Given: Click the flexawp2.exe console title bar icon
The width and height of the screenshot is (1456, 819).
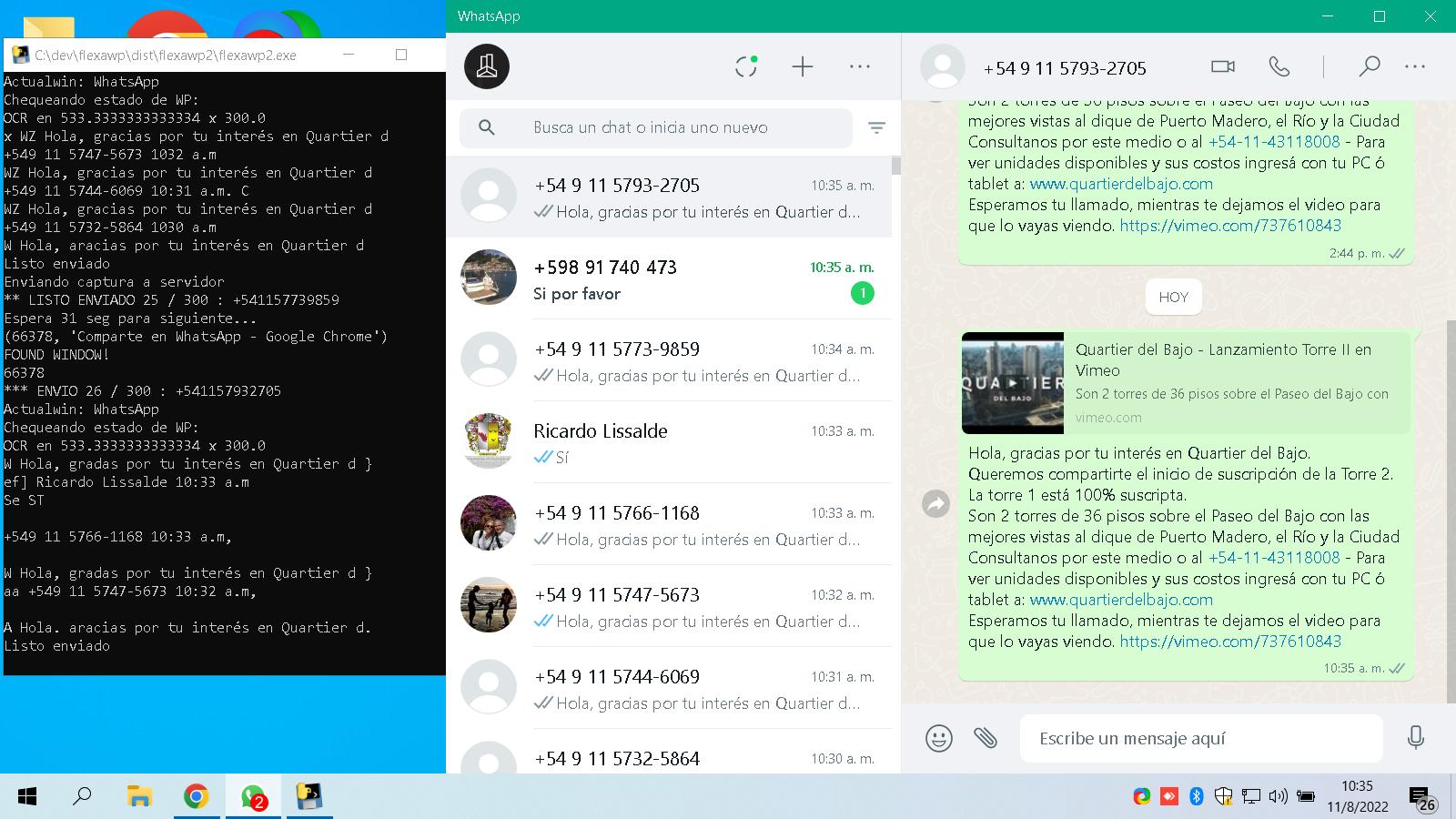Looking at the screenshot, I should (19, 55).
